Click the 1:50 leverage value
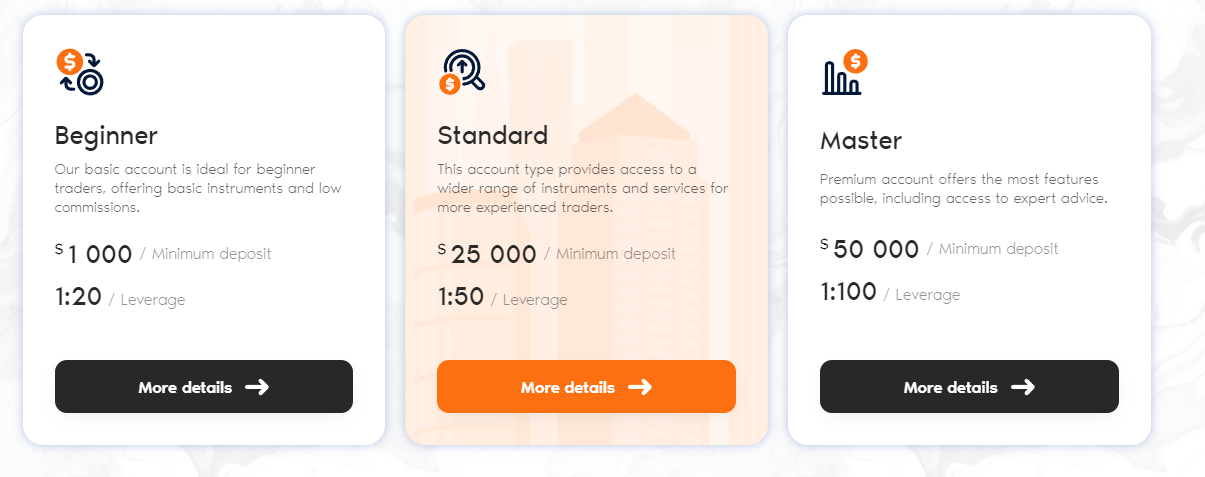Screen dimensions: 1205x477 pos(461,297)
